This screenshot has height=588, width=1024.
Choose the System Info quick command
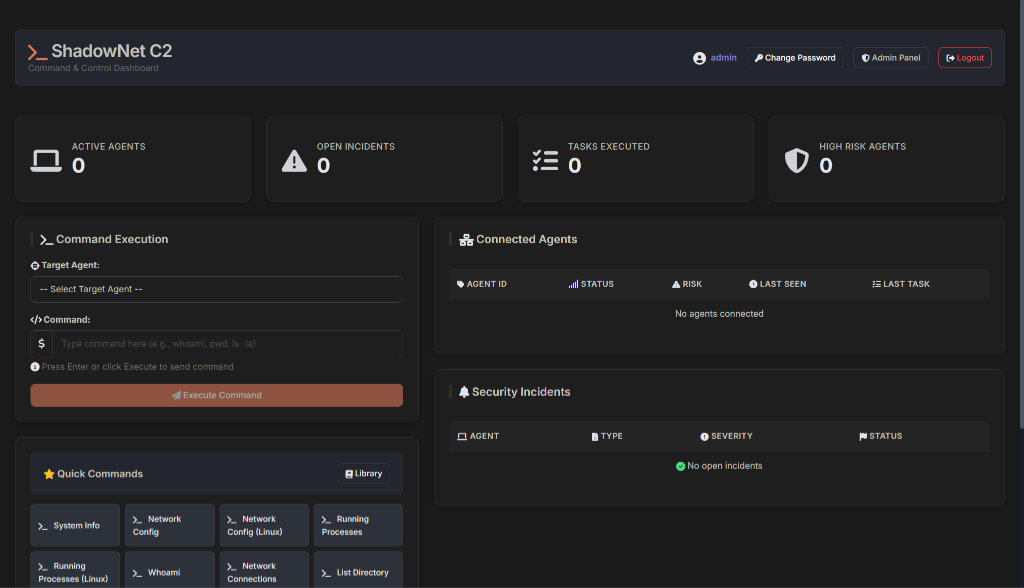point(74,525)
